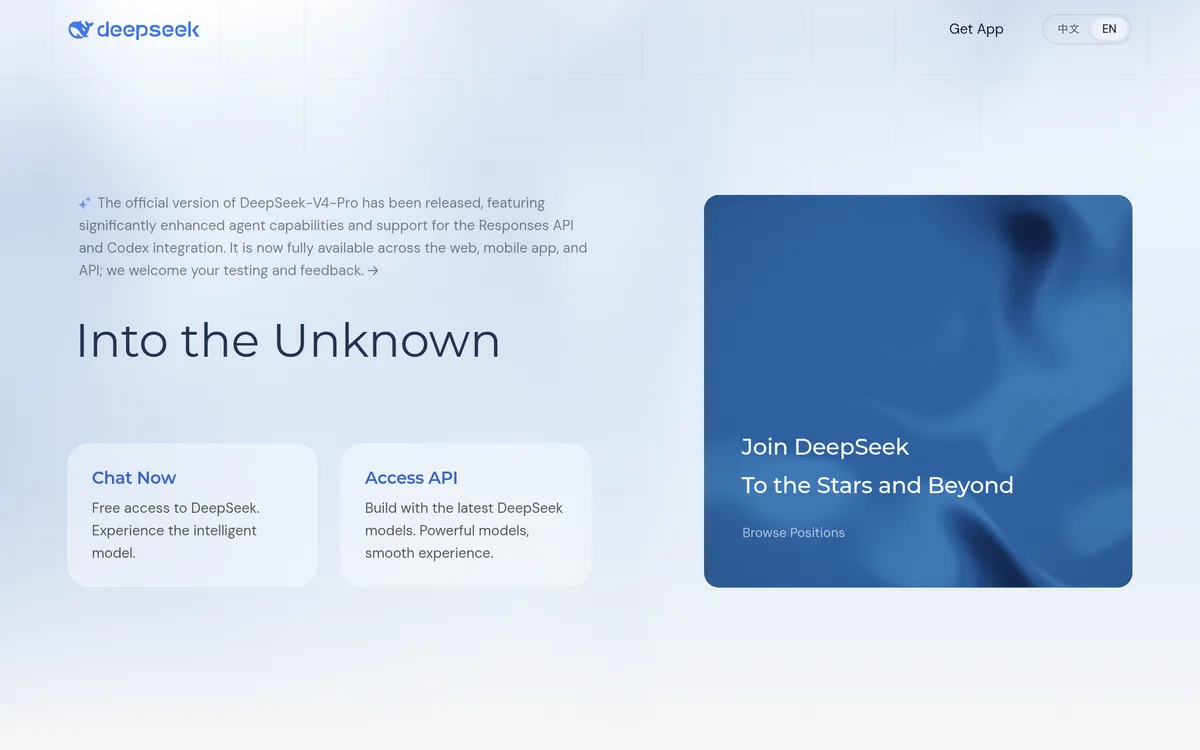Click the deepseek wordmark in header
Screen dimensions: 1200x750
148,30
